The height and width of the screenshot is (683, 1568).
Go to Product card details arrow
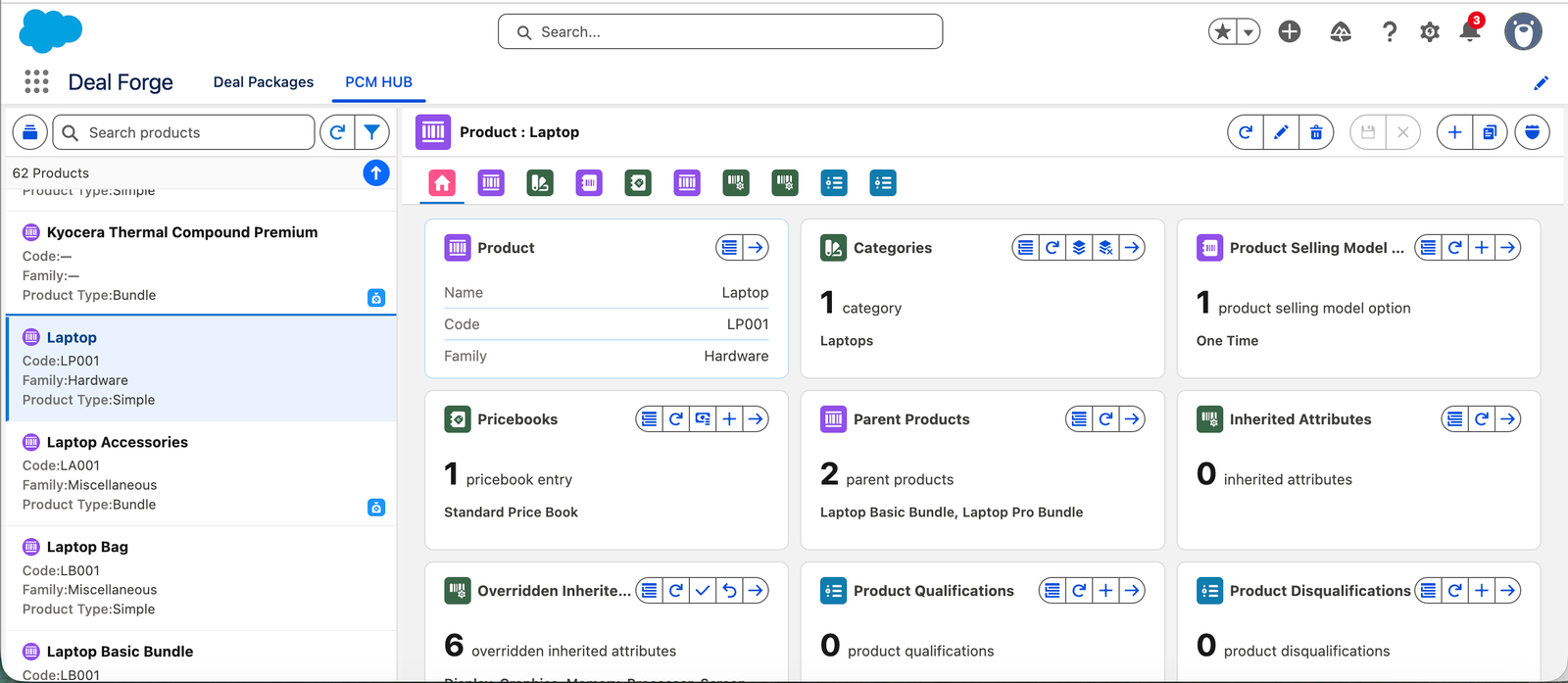tap(756, 248)
